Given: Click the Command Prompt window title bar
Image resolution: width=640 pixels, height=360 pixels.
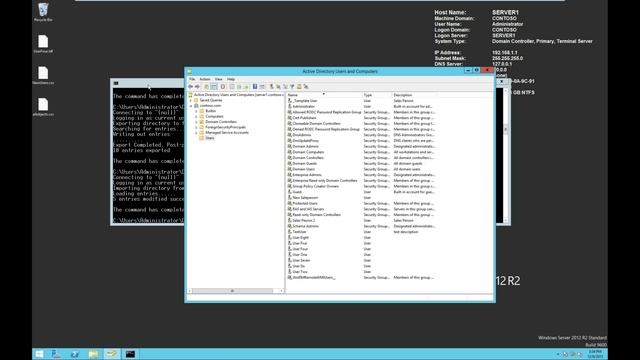Looking at the screenshot, I should click(147, 83).
